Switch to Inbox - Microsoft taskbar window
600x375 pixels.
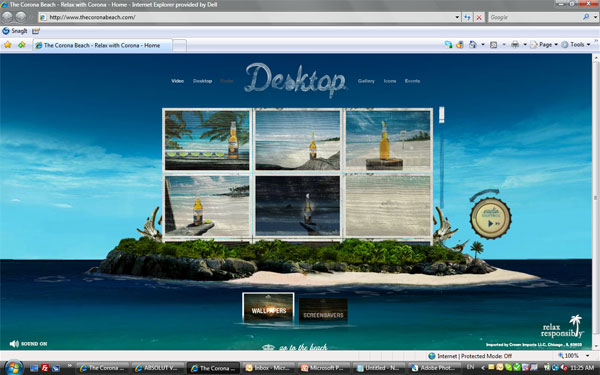click(x=269, y=368)
